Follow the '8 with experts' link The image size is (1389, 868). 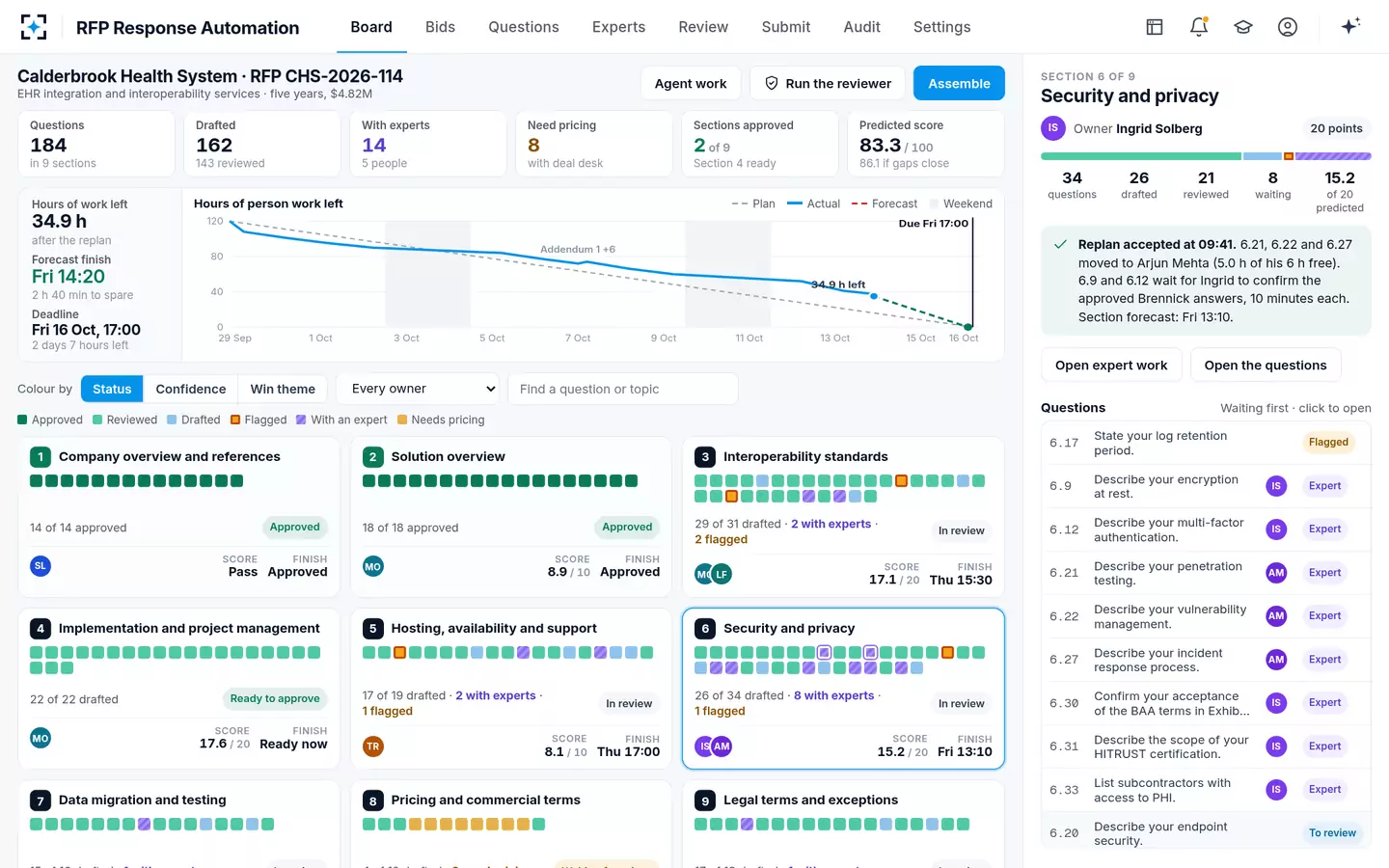[x=834, y=695]
